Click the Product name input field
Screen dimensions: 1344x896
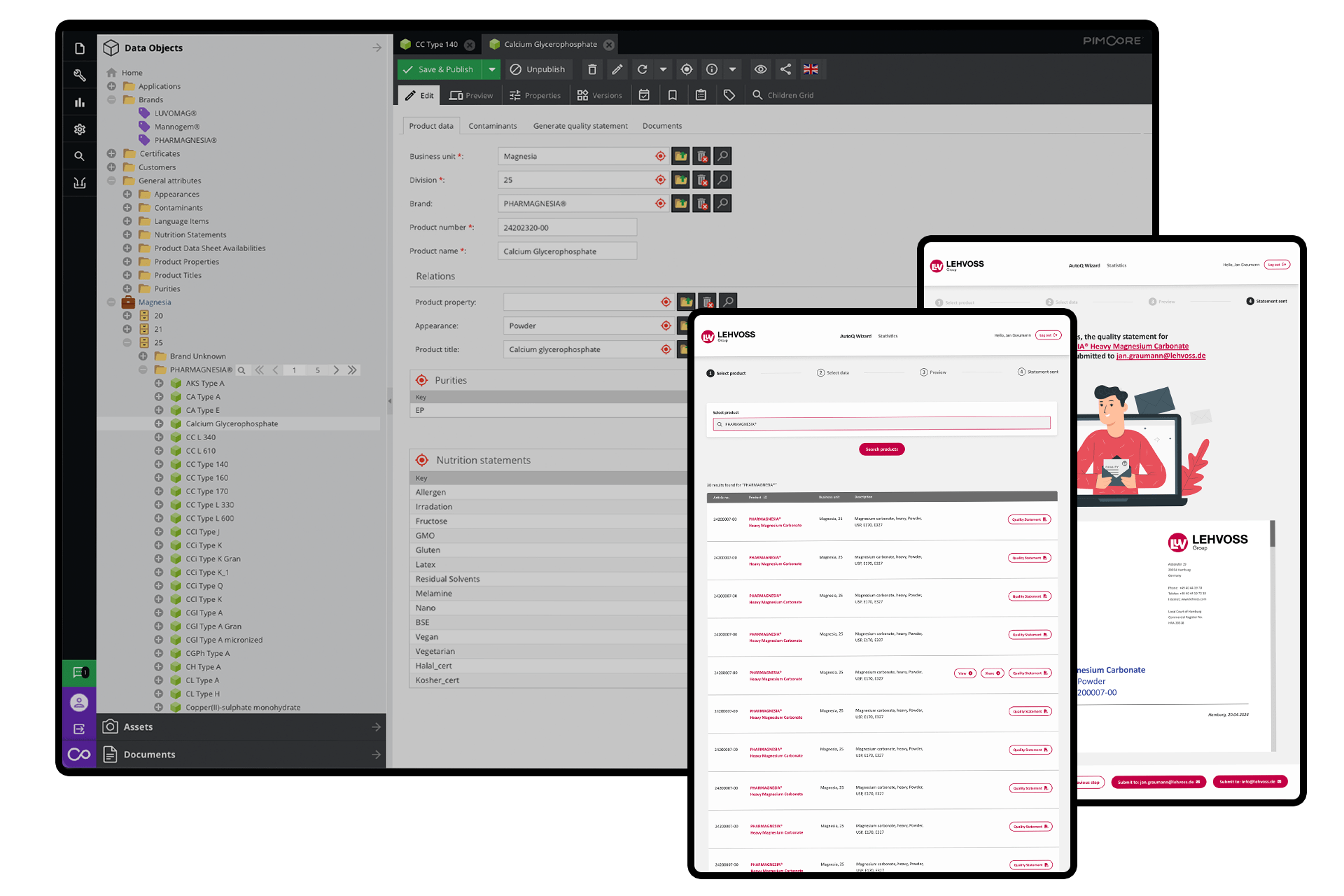click(567, 251)
